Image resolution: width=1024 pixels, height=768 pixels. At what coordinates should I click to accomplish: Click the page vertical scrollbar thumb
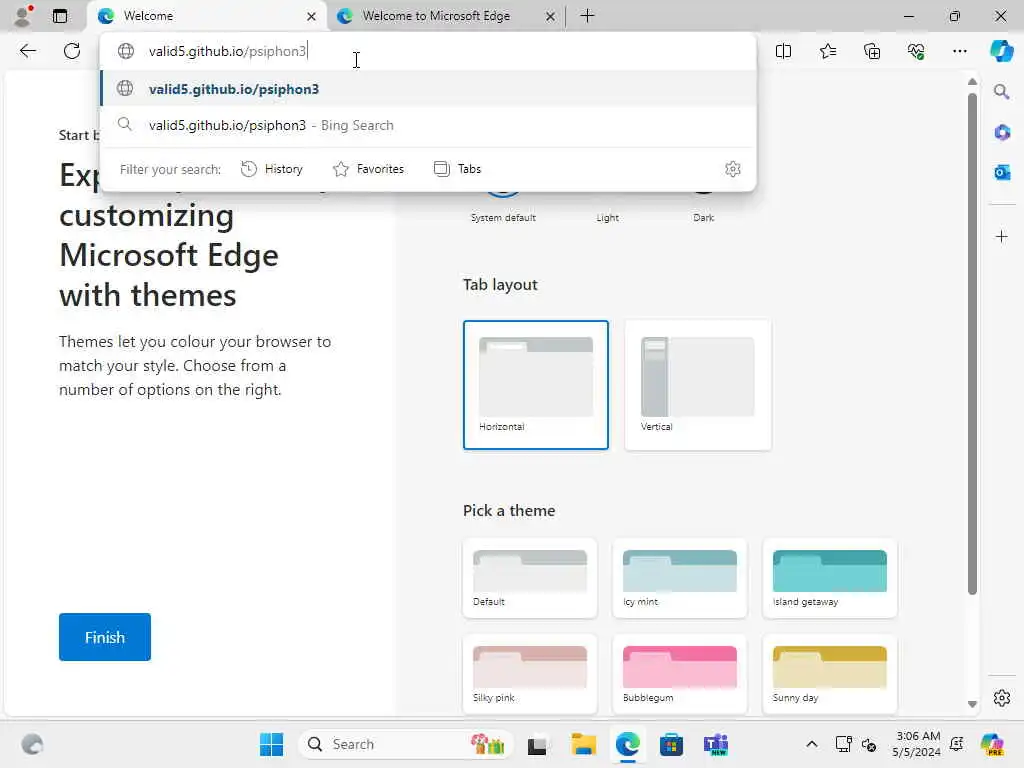click(972, 344)
